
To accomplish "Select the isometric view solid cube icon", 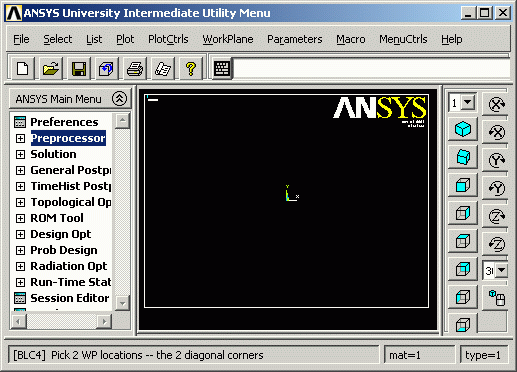I will pos(463,129).
